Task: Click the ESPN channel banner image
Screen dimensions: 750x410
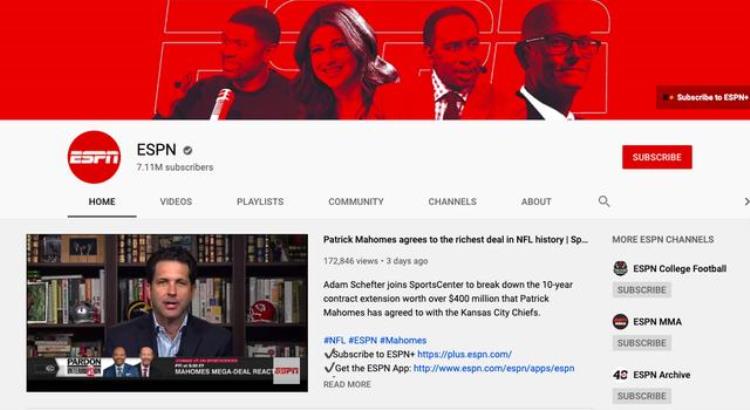Action: click(x=375, y=59)
